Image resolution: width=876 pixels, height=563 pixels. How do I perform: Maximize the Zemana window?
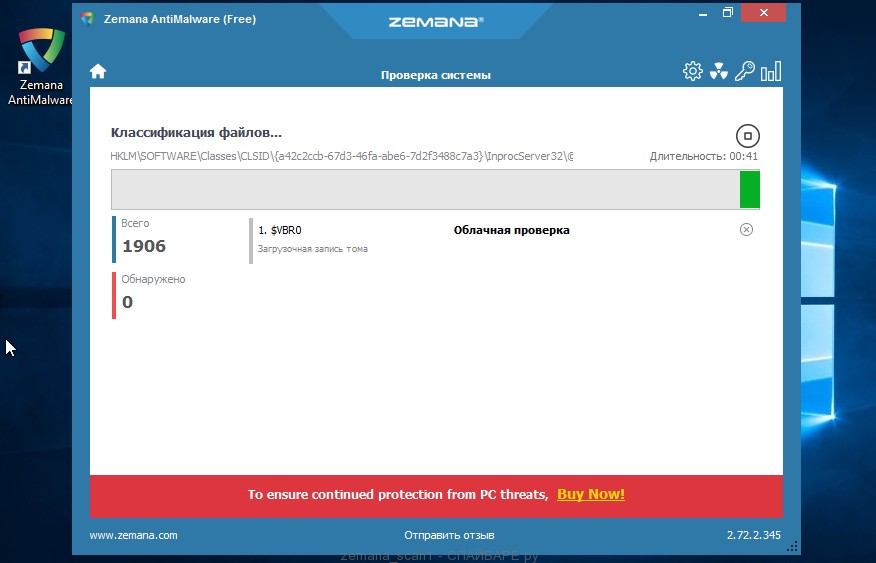pos(727,12)
